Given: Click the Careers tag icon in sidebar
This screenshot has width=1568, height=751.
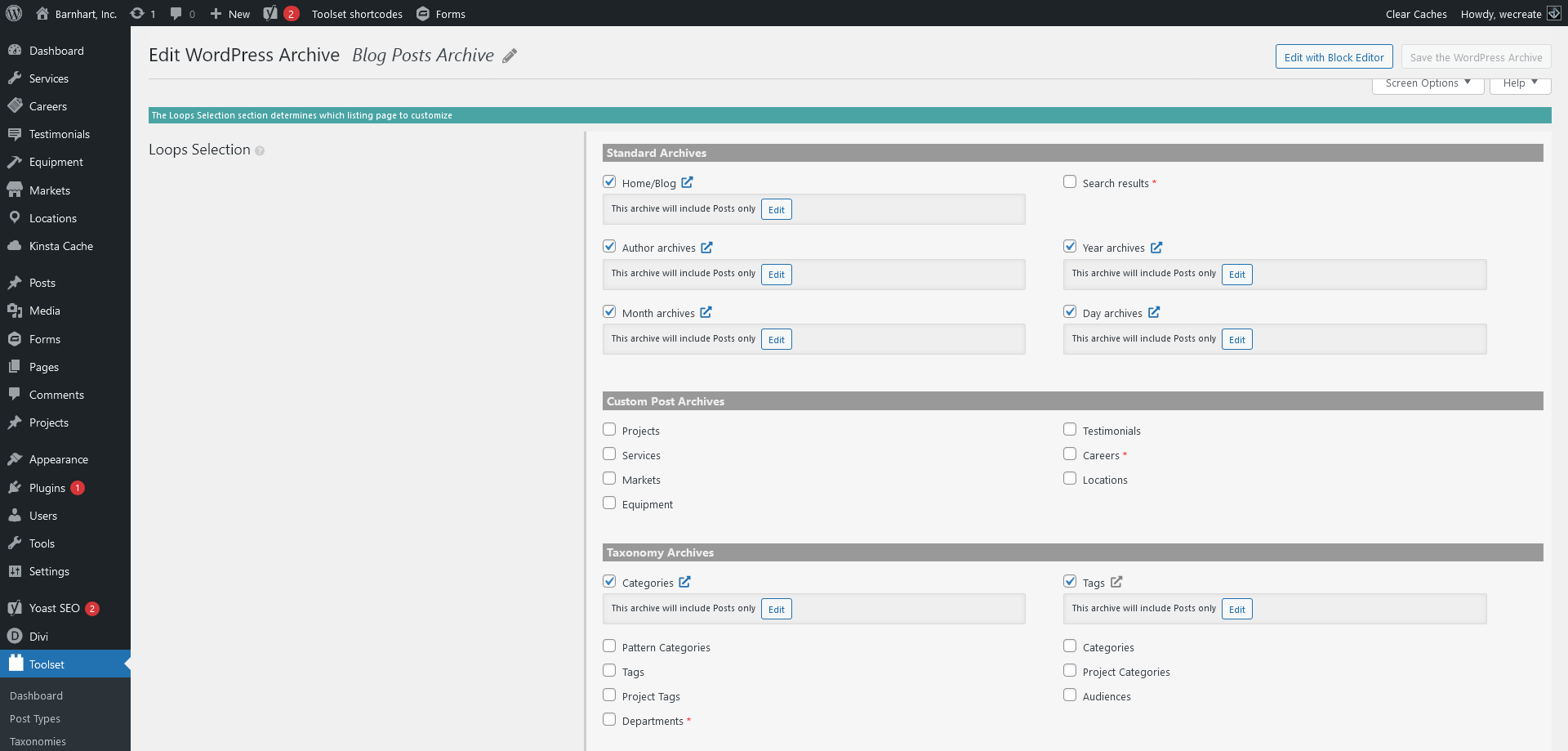Looking at the screenshot, I should pyautogui.click(x=15, y=106).
